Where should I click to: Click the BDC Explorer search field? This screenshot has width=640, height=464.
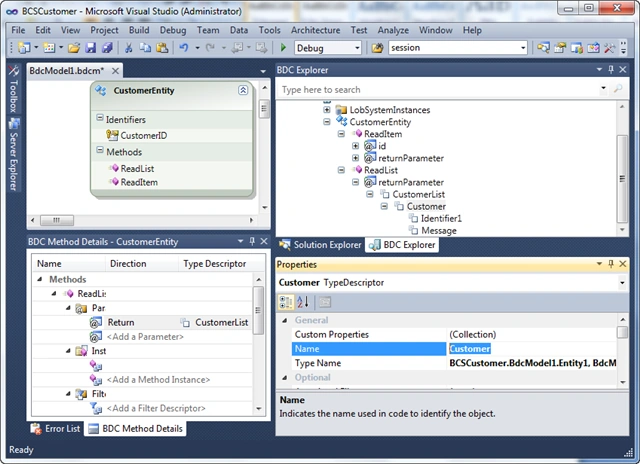tap(439, 90)
